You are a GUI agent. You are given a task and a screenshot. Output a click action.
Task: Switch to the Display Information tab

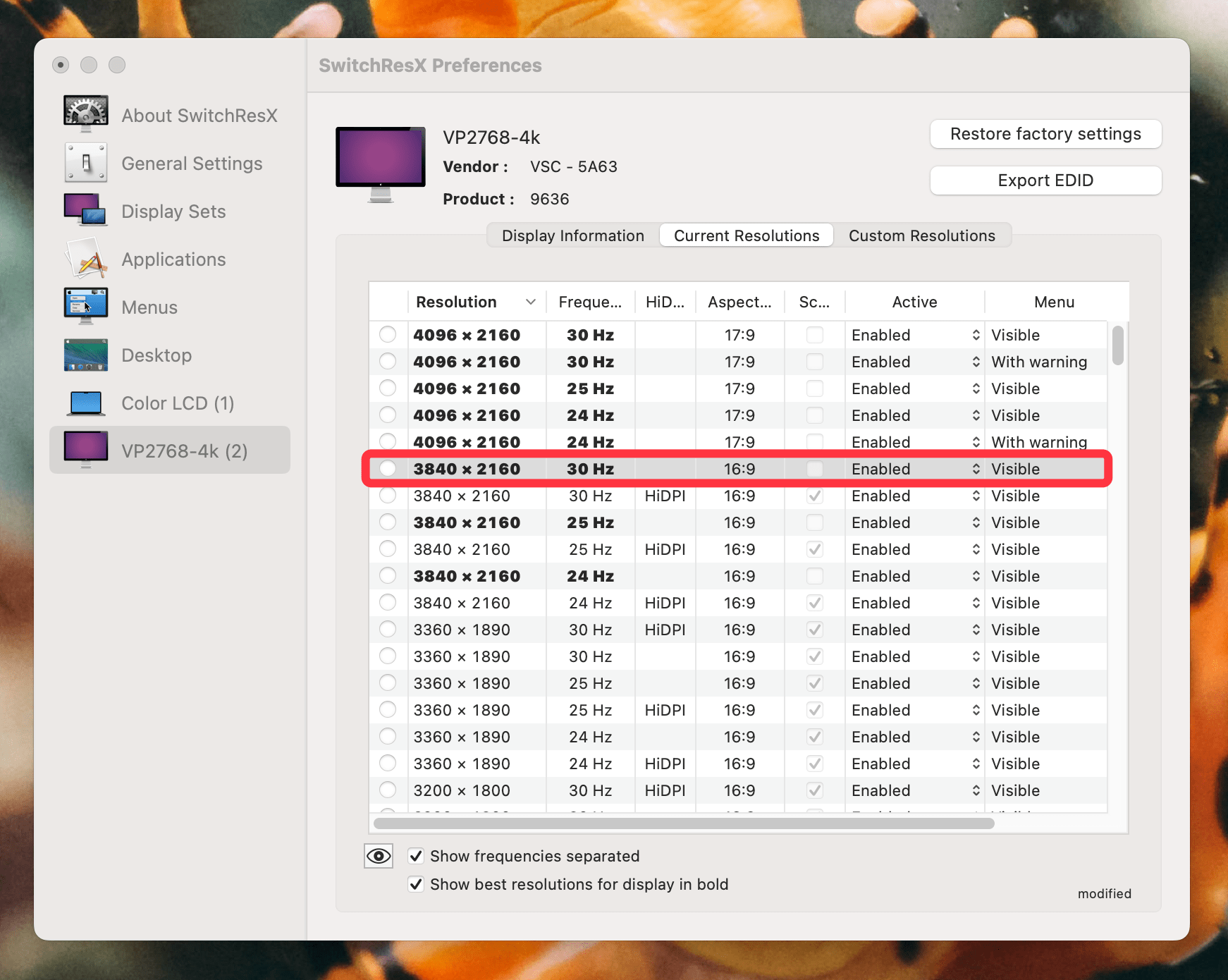coord(572,235)
